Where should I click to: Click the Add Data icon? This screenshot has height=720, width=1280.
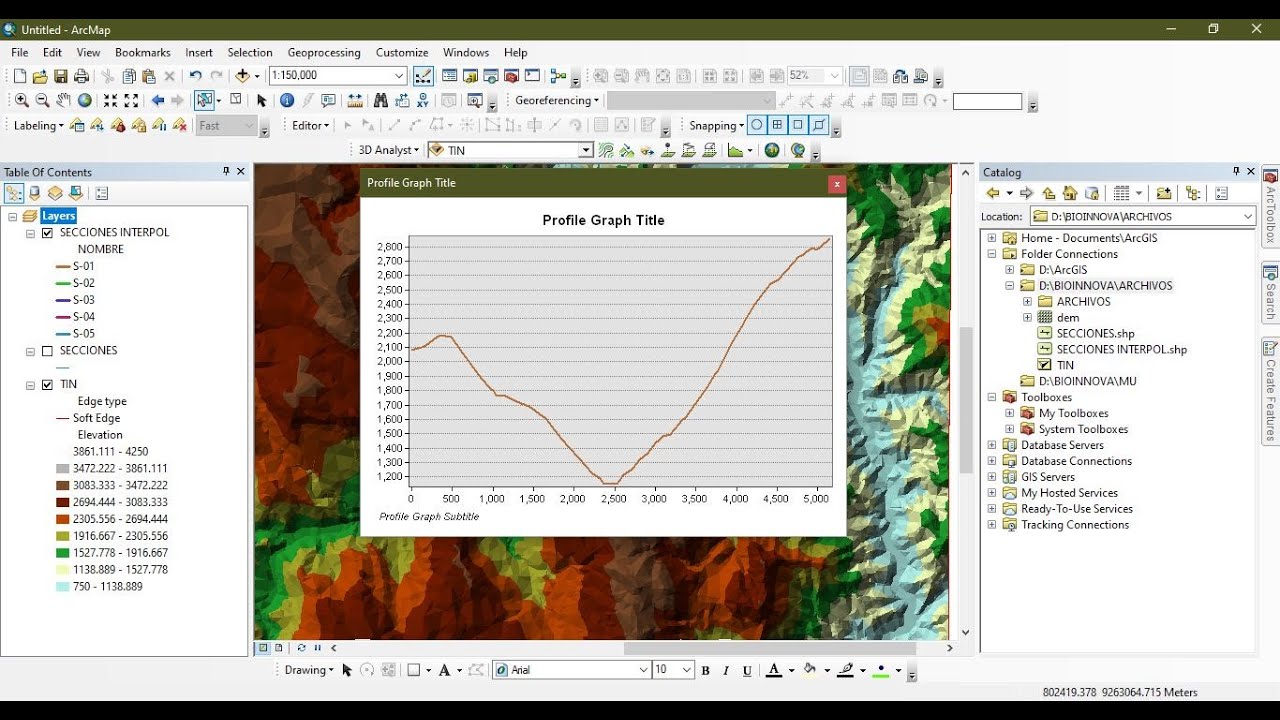242,76
